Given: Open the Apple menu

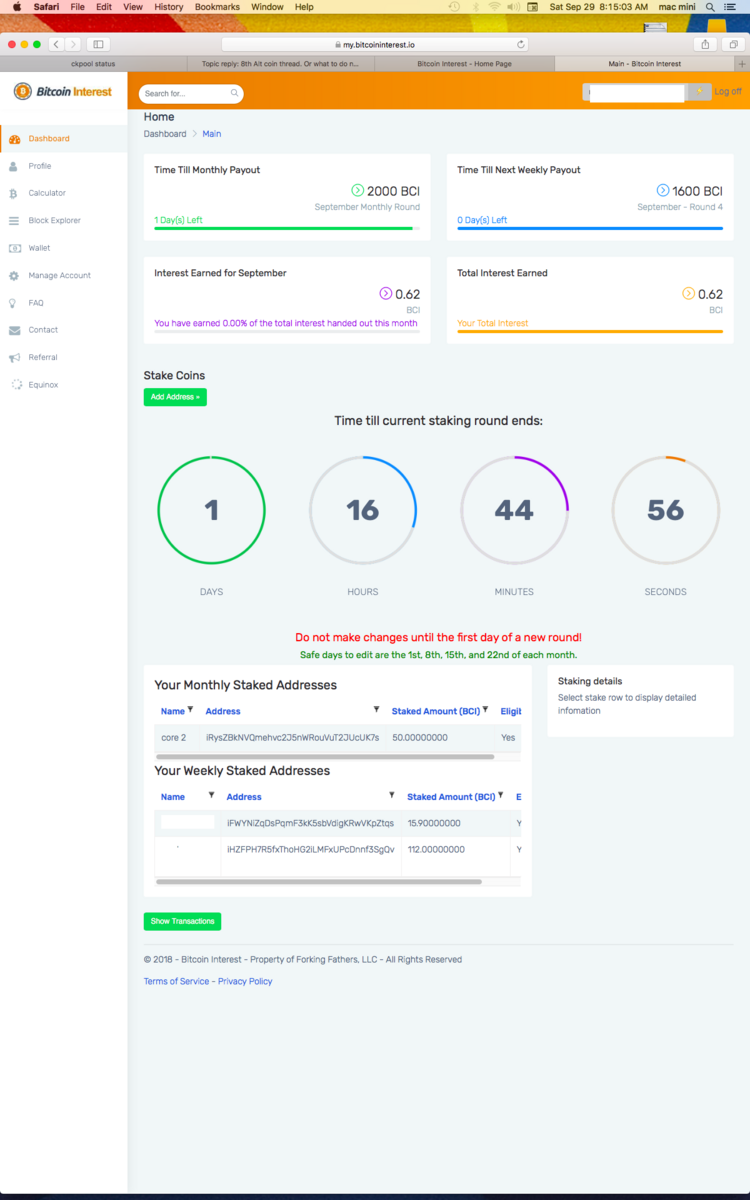Looking at the screenshot, I should [x=17, y=7].
